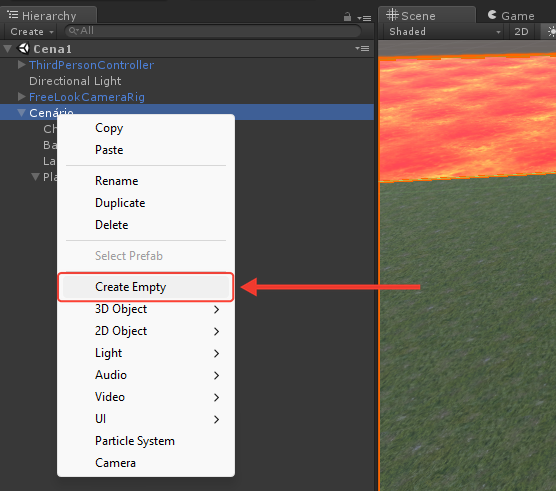Viewport: 556px width, 491px height.
Task: Click the Hierarchy panel lock icon
Action: pos(347,17)
